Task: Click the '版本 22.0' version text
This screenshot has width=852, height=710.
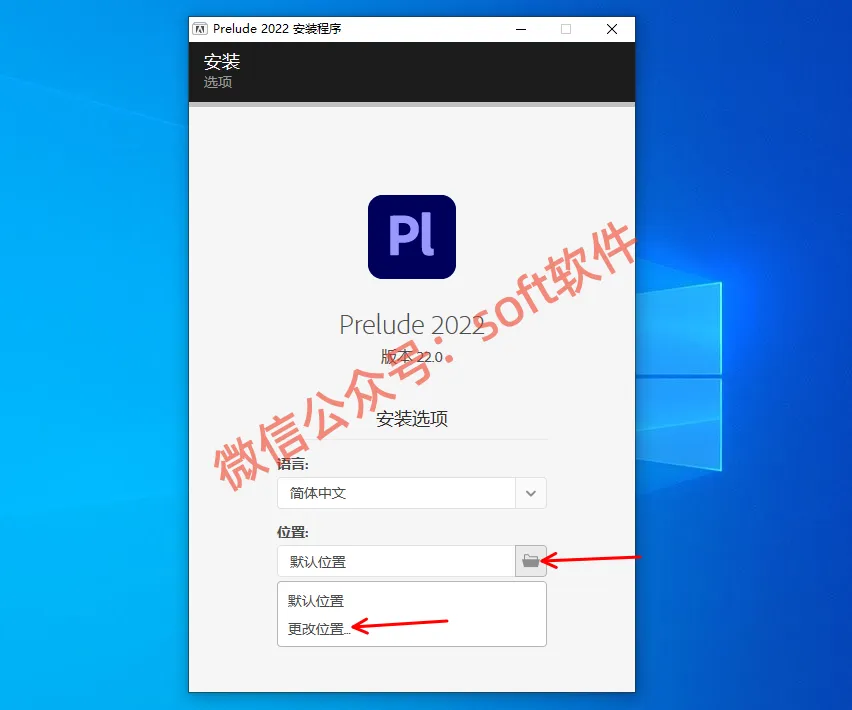Action: click(x=411, y=357)
